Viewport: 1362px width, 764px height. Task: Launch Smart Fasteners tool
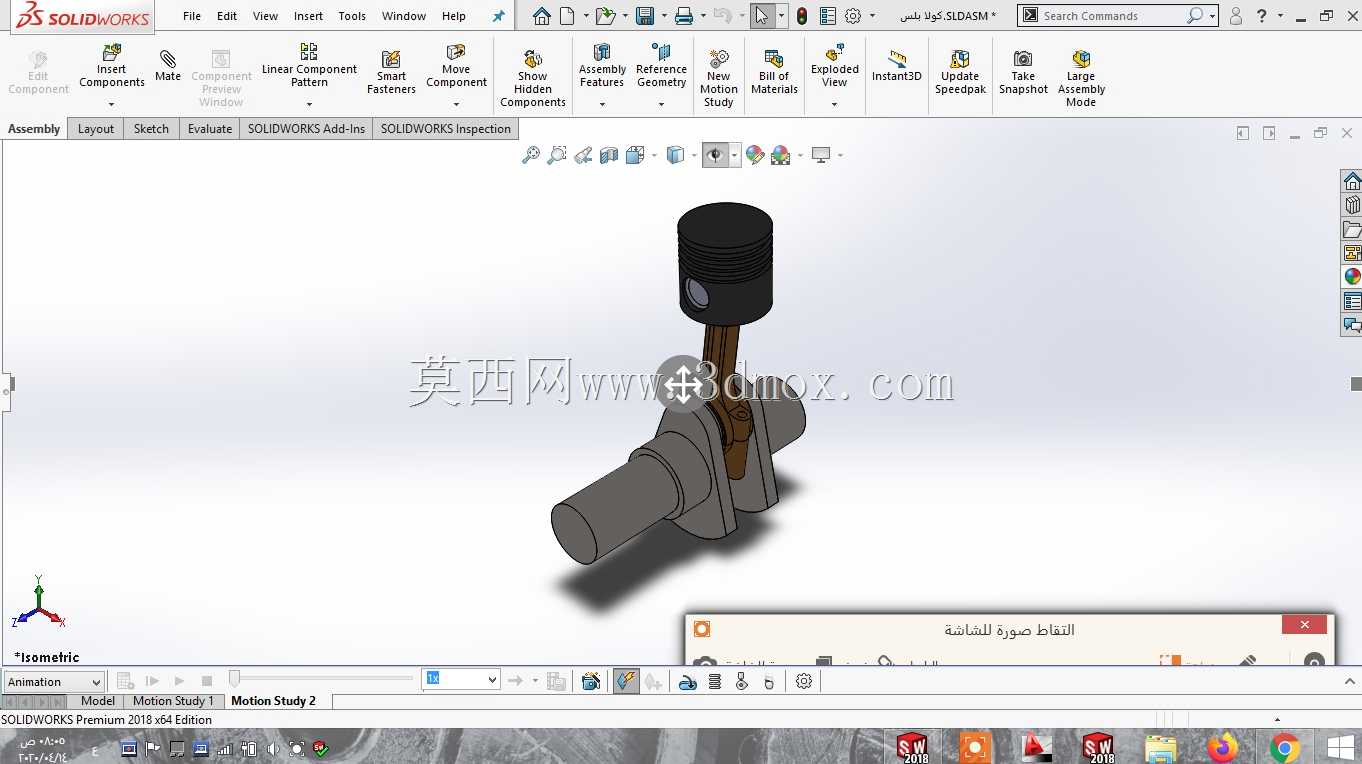[391, 72]
